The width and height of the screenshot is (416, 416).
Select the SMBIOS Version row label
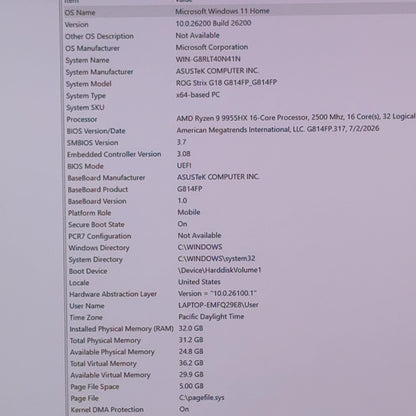(93, 143)
